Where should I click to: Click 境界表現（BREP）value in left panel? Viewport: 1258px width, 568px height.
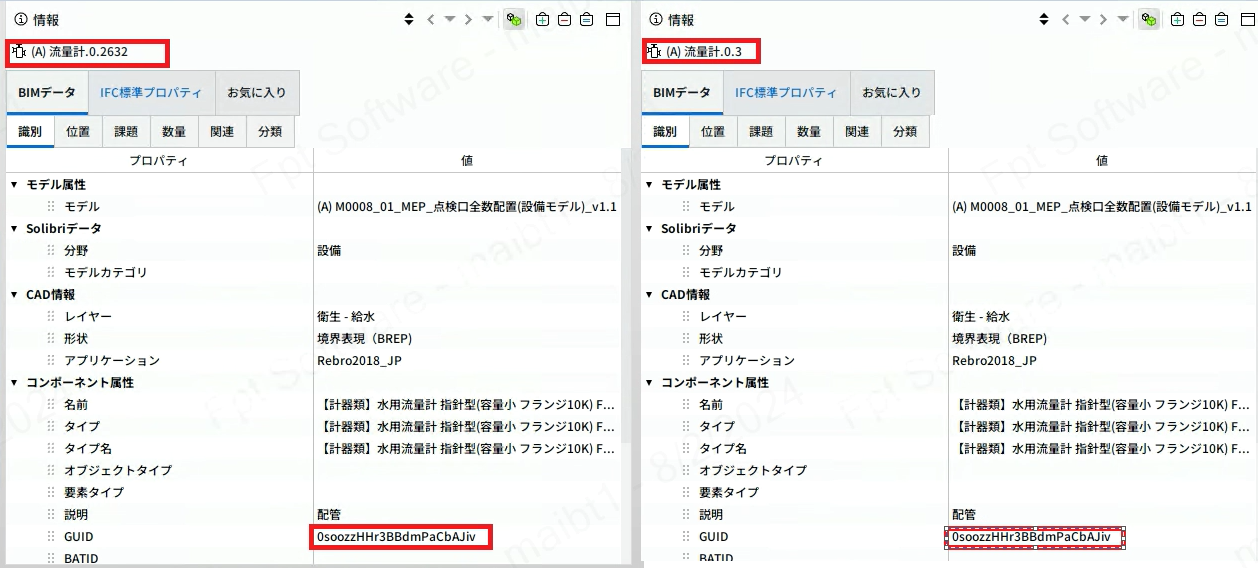365,339
